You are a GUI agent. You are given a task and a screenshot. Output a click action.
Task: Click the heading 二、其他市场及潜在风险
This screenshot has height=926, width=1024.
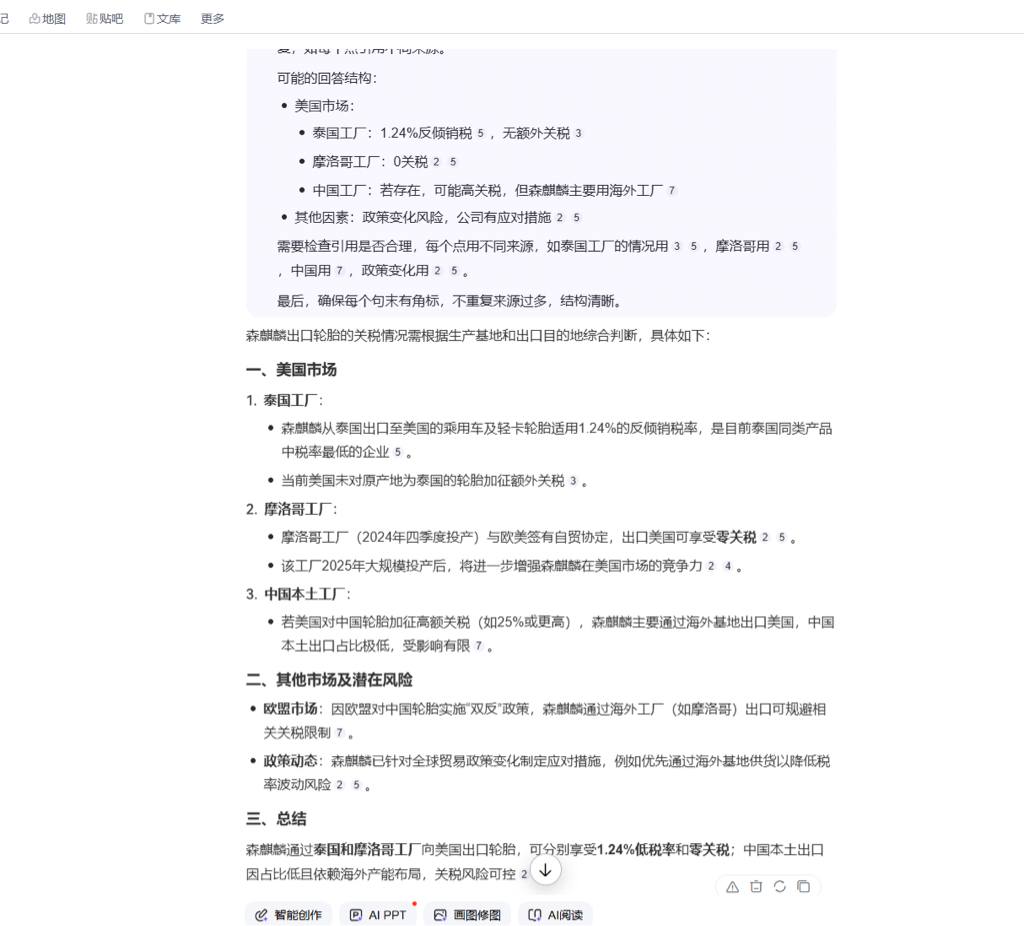pos(329,680)
